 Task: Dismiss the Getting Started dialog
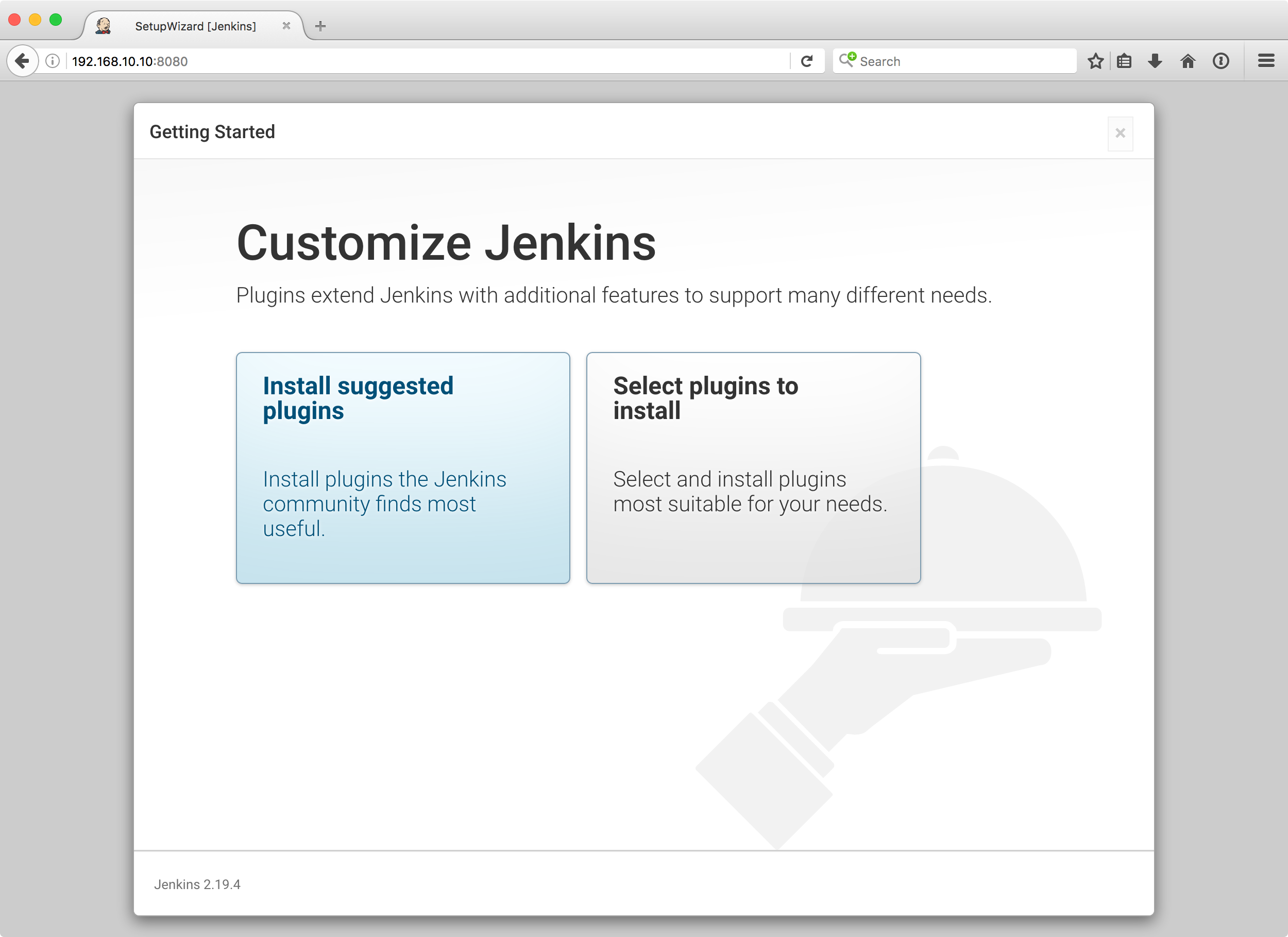1120,133
